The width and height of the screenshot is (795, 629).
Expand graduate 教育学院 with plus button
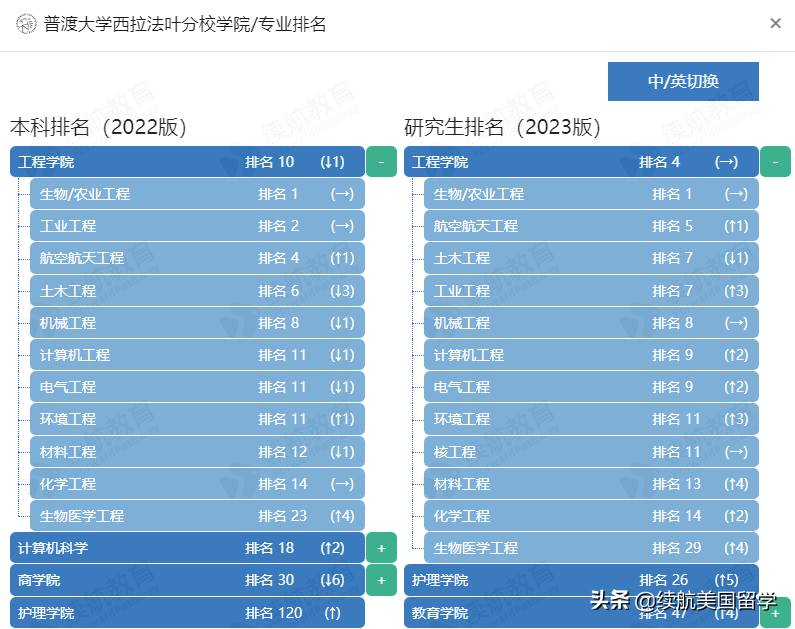click(775, 613)
